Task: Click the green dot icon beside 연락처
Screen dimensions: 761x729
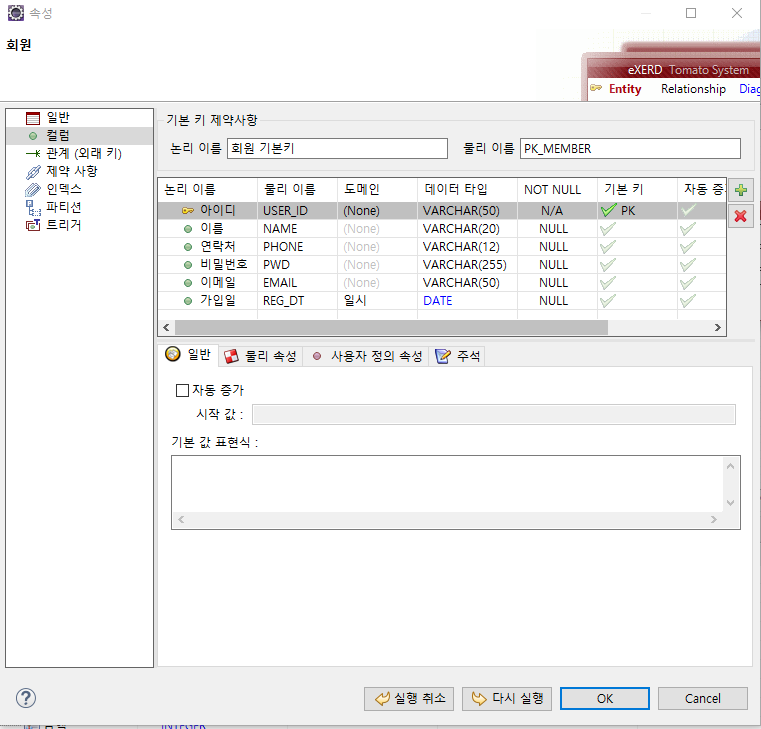Action: coord(188,247)
